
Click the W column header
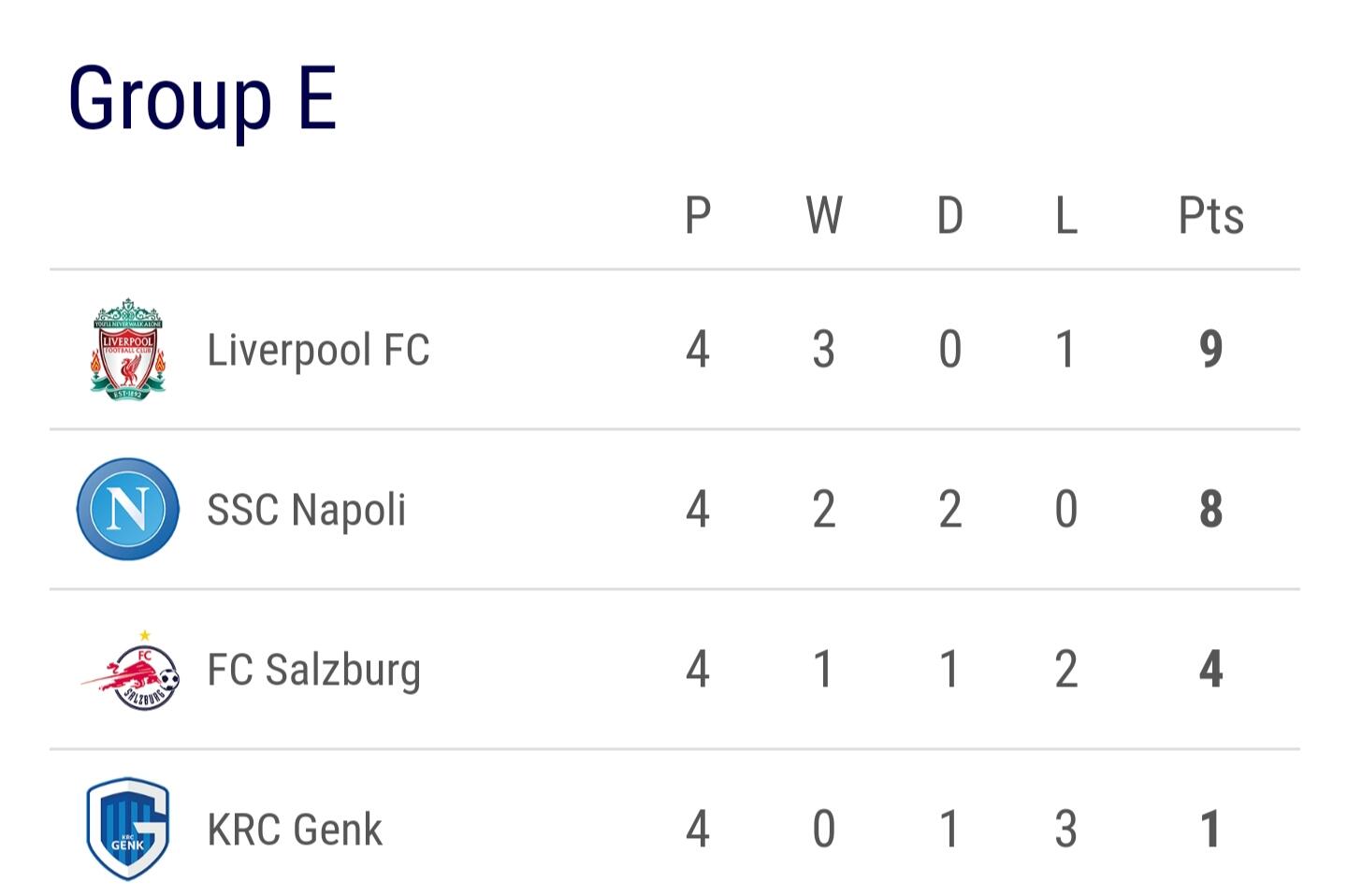(x=824, y=216)
